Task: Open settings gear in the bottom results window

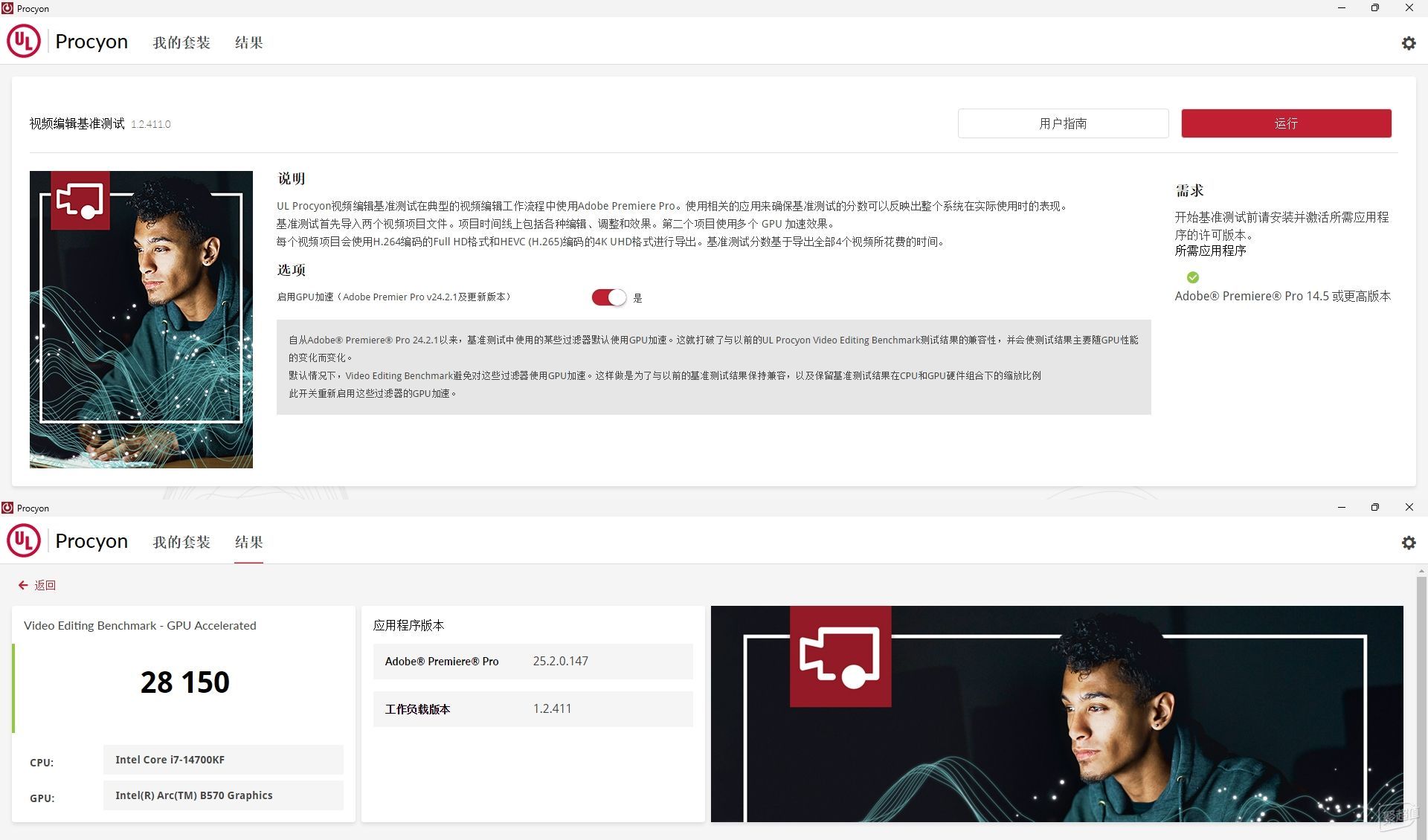Action: (x=1408, y=543)
